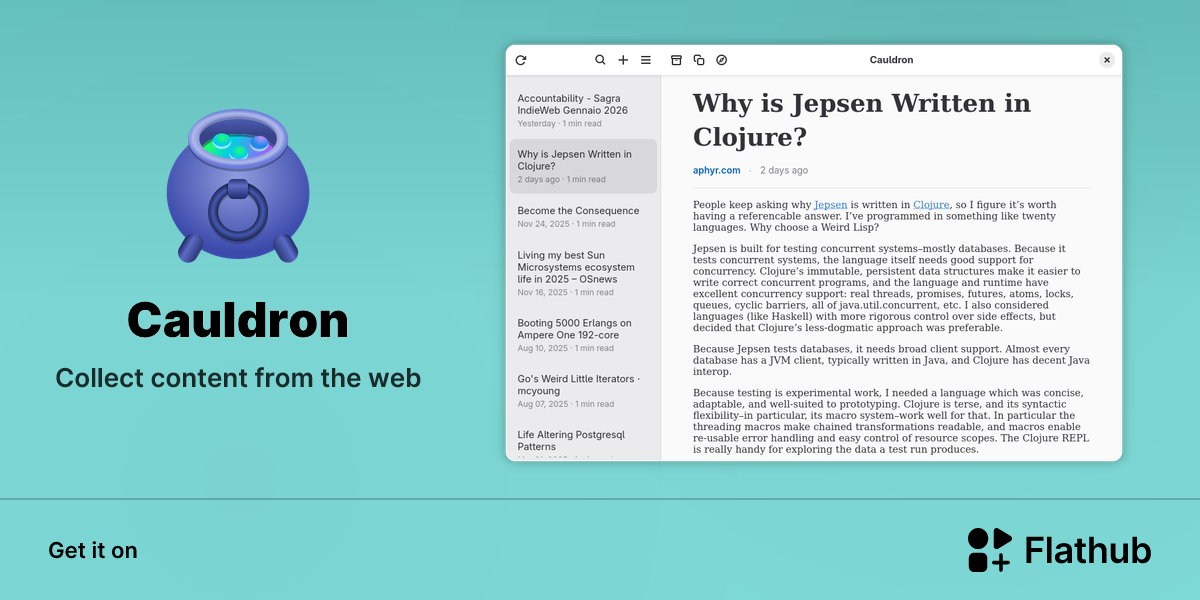Image resolution: width=1200 pixels, height=600 pixels.
Task: Click the Jepsen hyperlink in the text
Action: (x=830, y=204)
